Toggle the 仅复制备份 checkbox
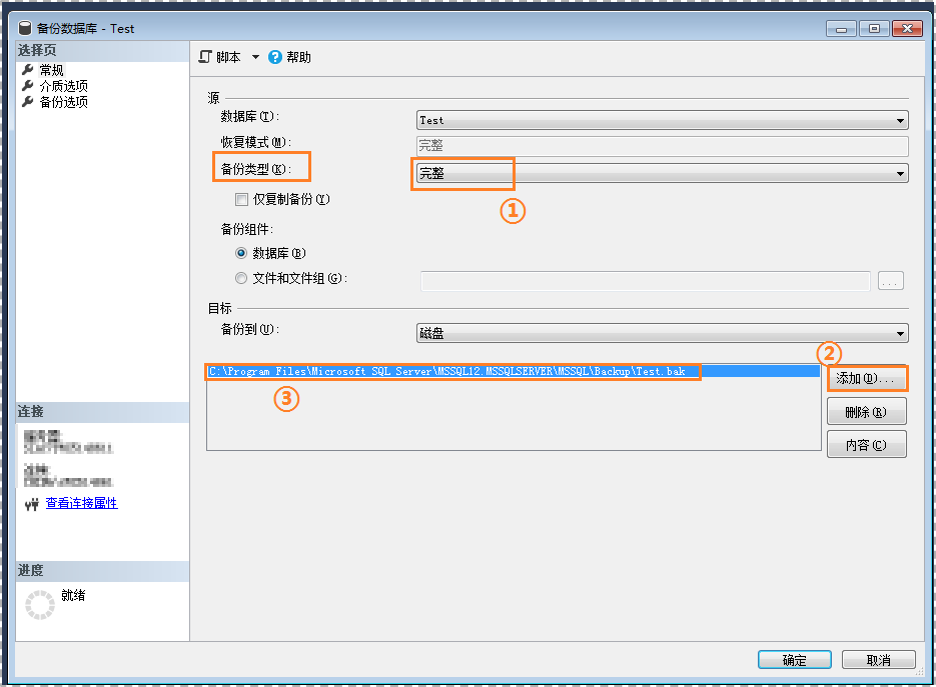The width and height of the screenshot is (936, 687). (x=241, y=199)
